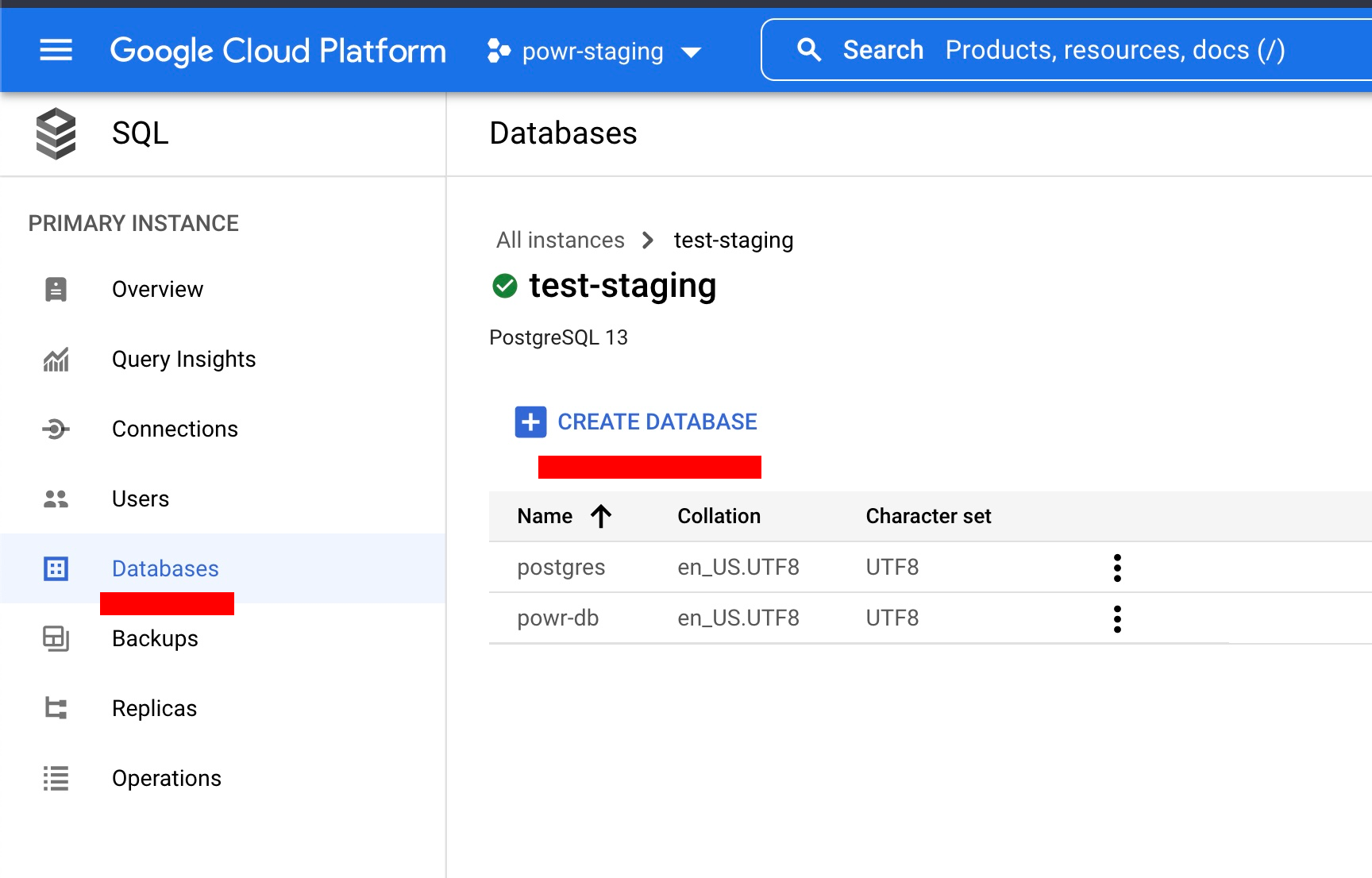The height and width of the screenshot is (878, 1372).
Task: Click the search products and resources field
Action: pos(1112,50)
